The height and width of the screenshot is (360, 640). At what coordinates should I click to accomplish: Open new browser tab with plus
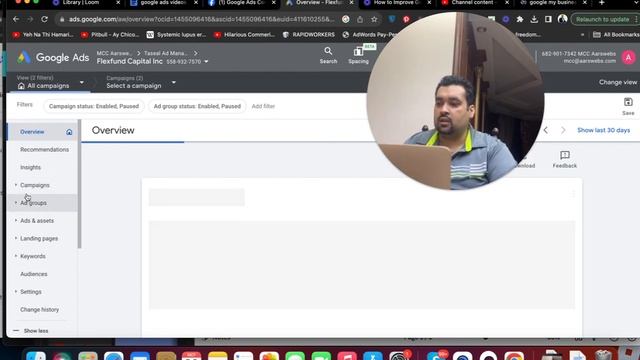coord(601,3)
